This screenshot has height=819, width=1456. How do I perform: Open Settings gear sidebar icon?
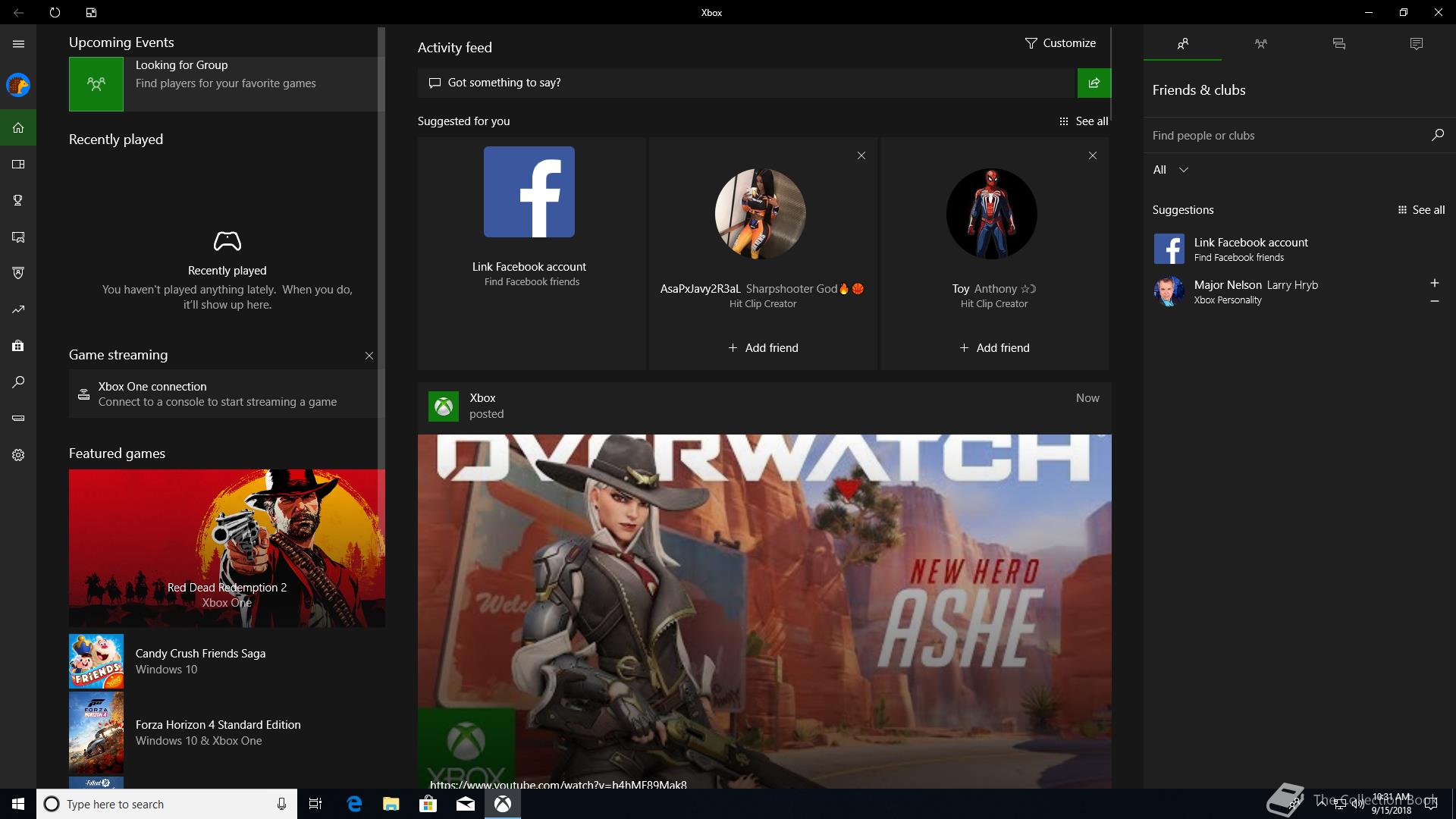pos(18,455)
